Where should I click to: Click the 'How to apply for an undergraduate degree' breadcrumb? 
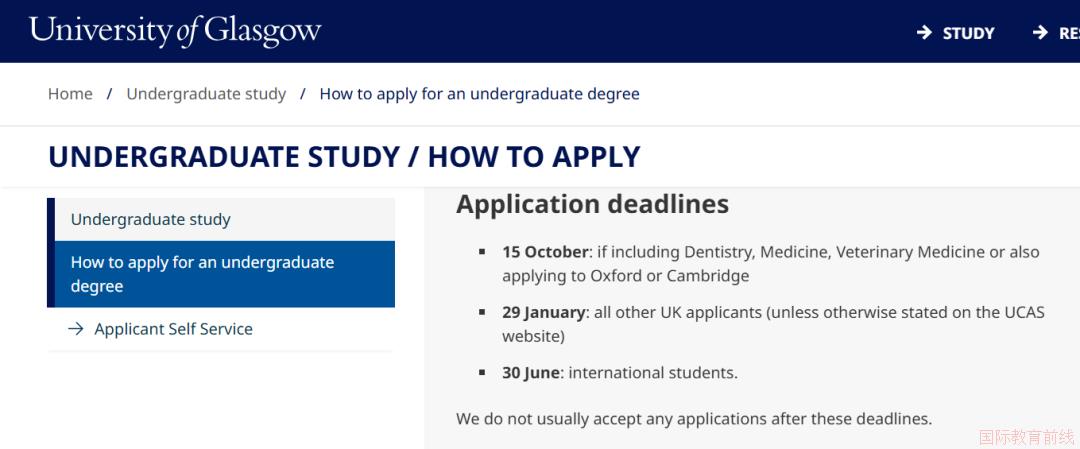click(479, 94)
